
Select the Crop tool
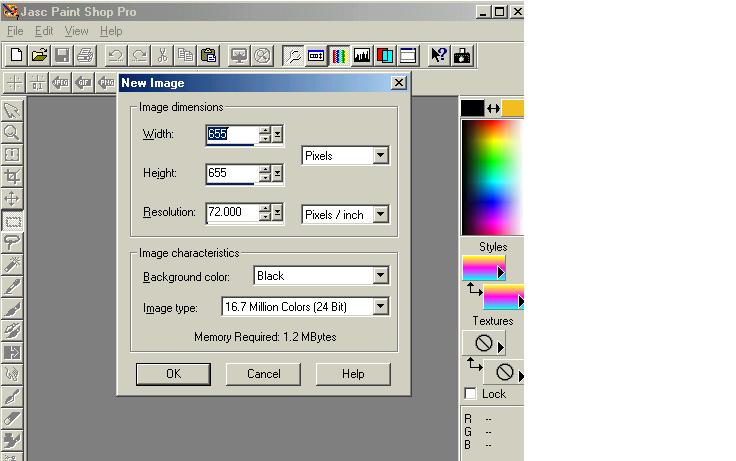click(12, 176)
